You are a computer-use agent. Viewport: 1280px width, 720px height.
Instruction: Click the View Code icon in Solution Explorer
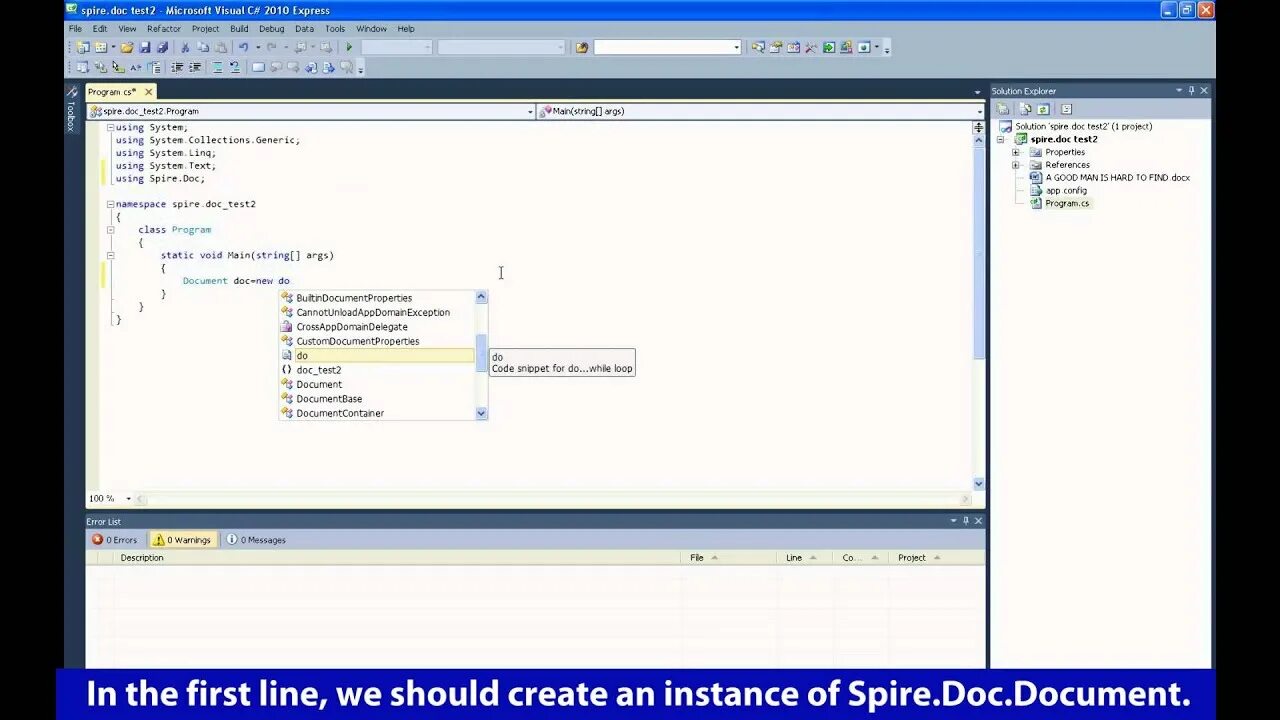click(1066, 109)
